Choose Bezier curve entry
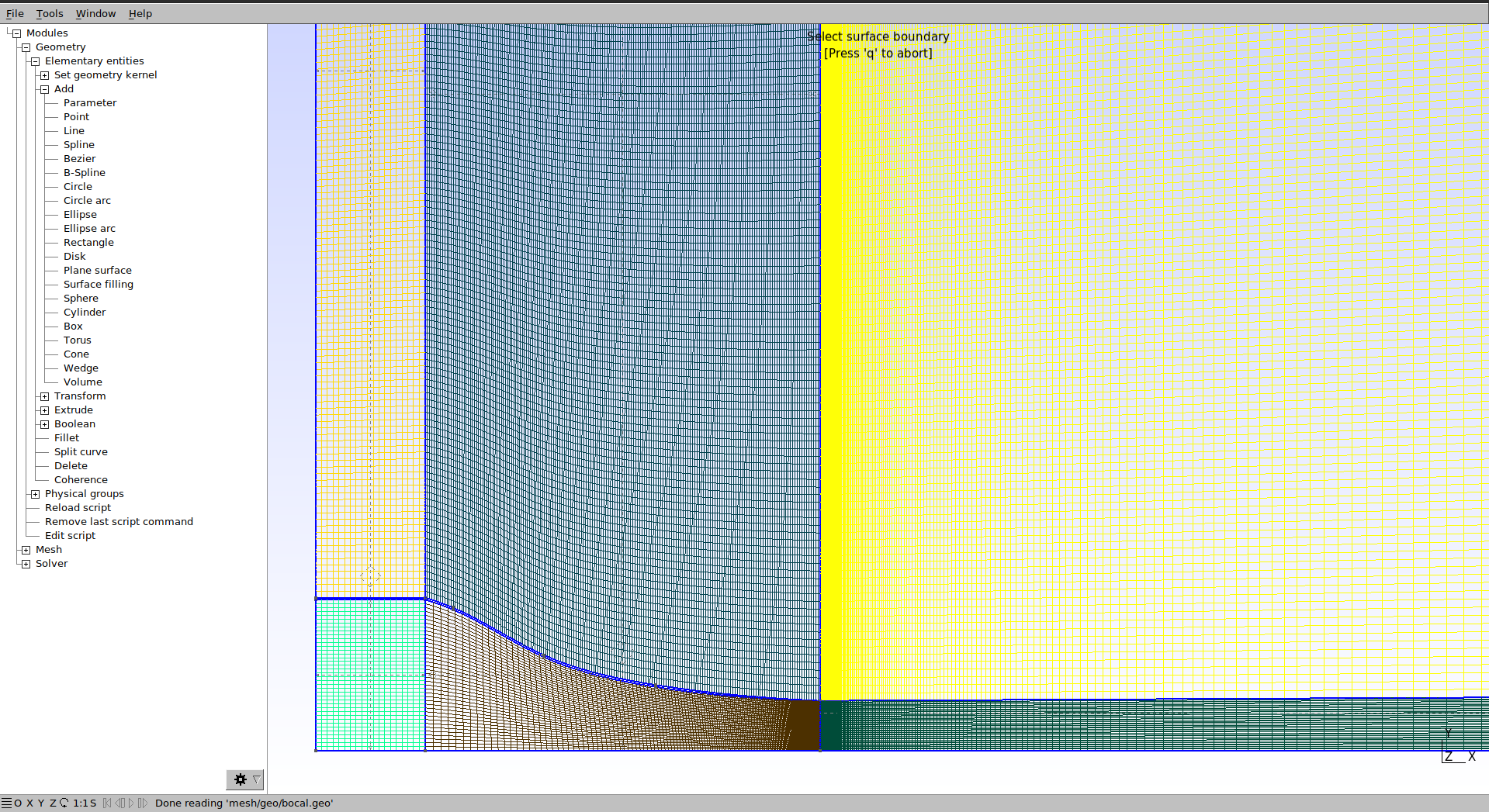 coord(79,158)
